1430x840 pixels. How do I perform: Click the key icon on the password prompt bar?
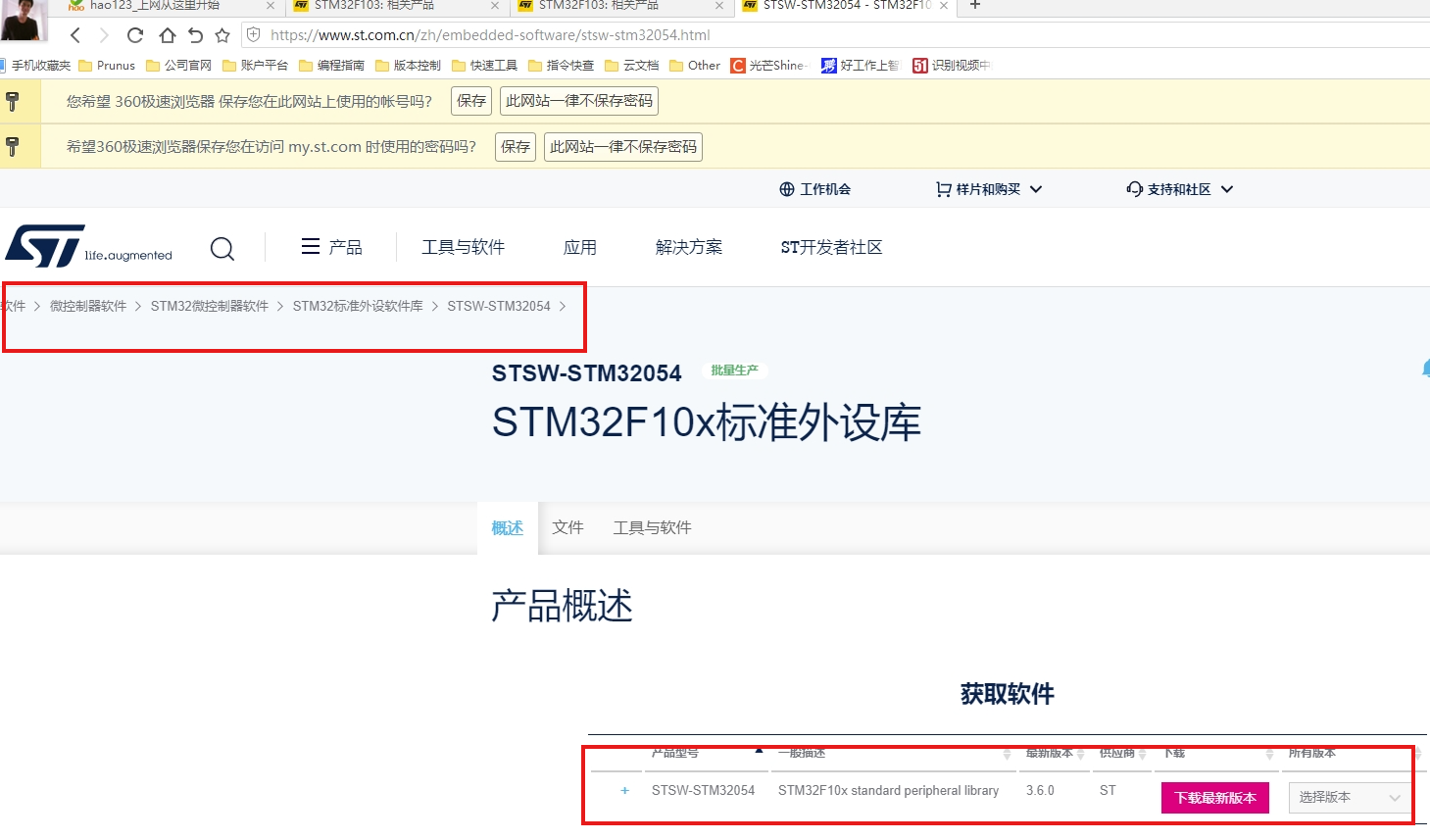pyautogui.click(x=12, y=146)
